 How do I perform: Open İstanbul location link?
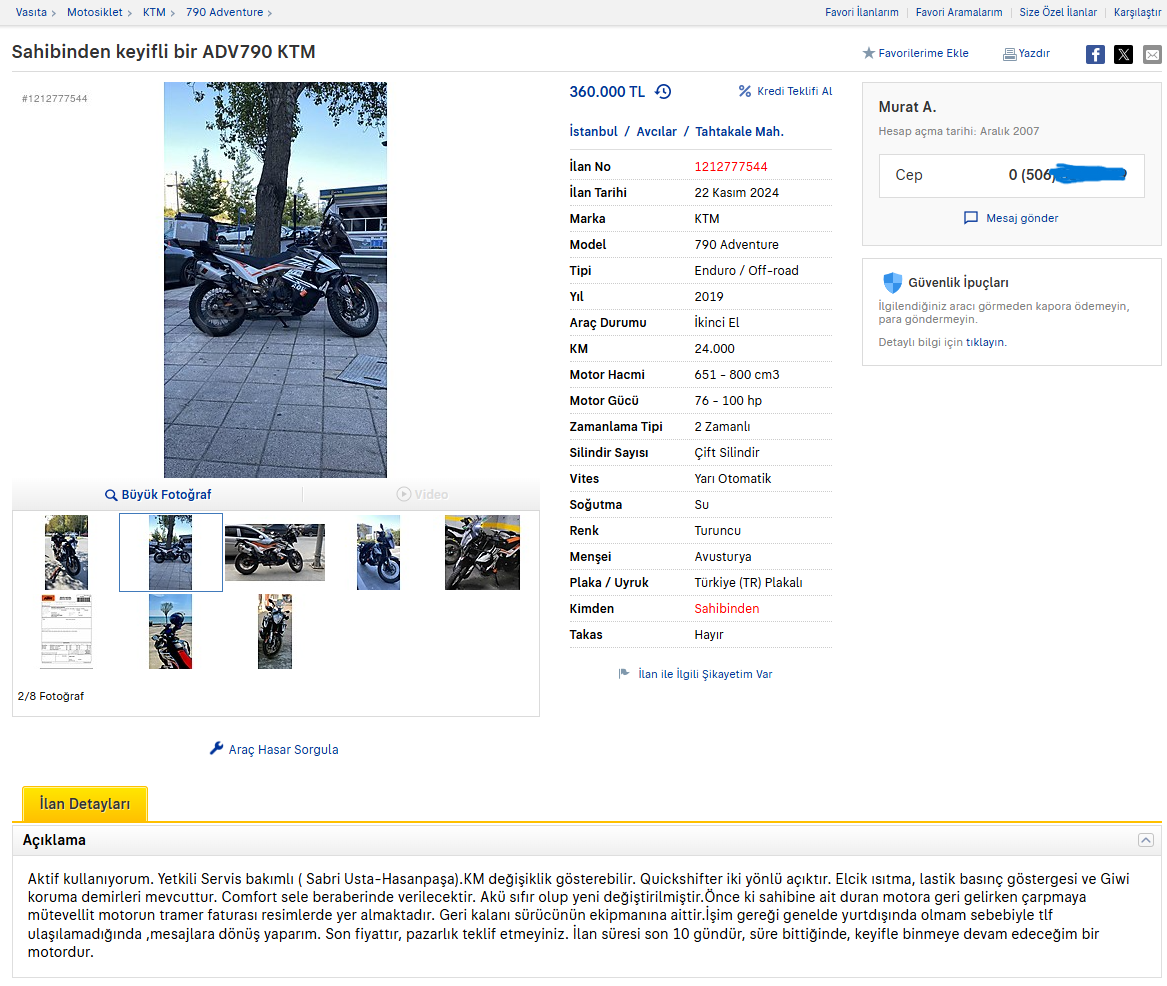[593, 132]
